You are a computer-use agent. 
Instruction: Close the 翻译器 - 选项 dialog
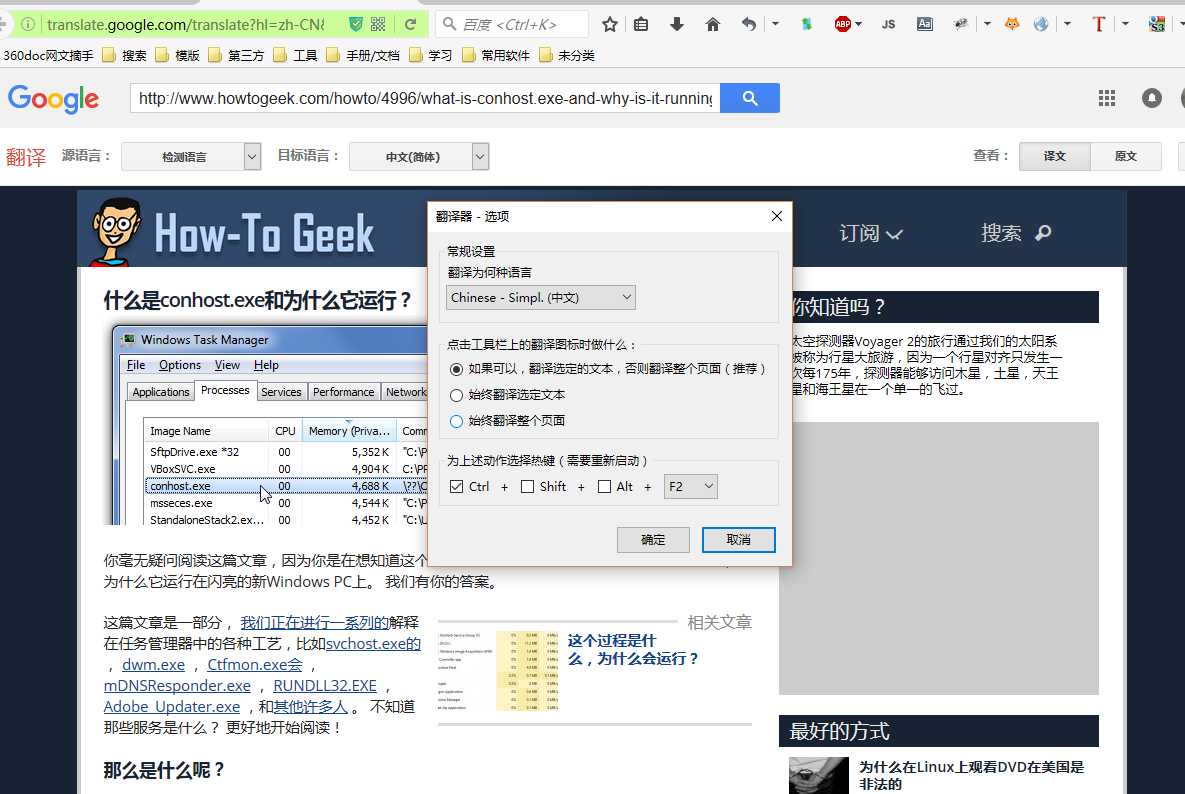click(x=776, y=216)
